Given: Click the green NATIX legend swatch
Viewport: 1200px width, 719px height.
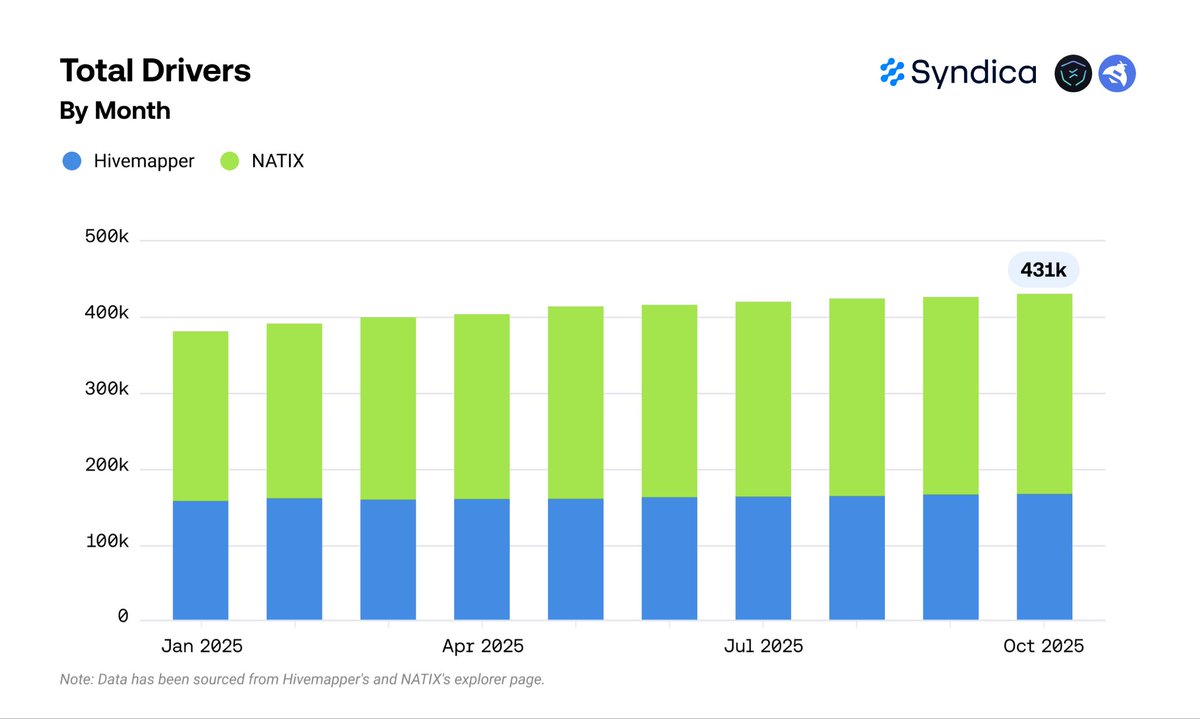Looking at the screenshot, I should (x=229, y=160).
